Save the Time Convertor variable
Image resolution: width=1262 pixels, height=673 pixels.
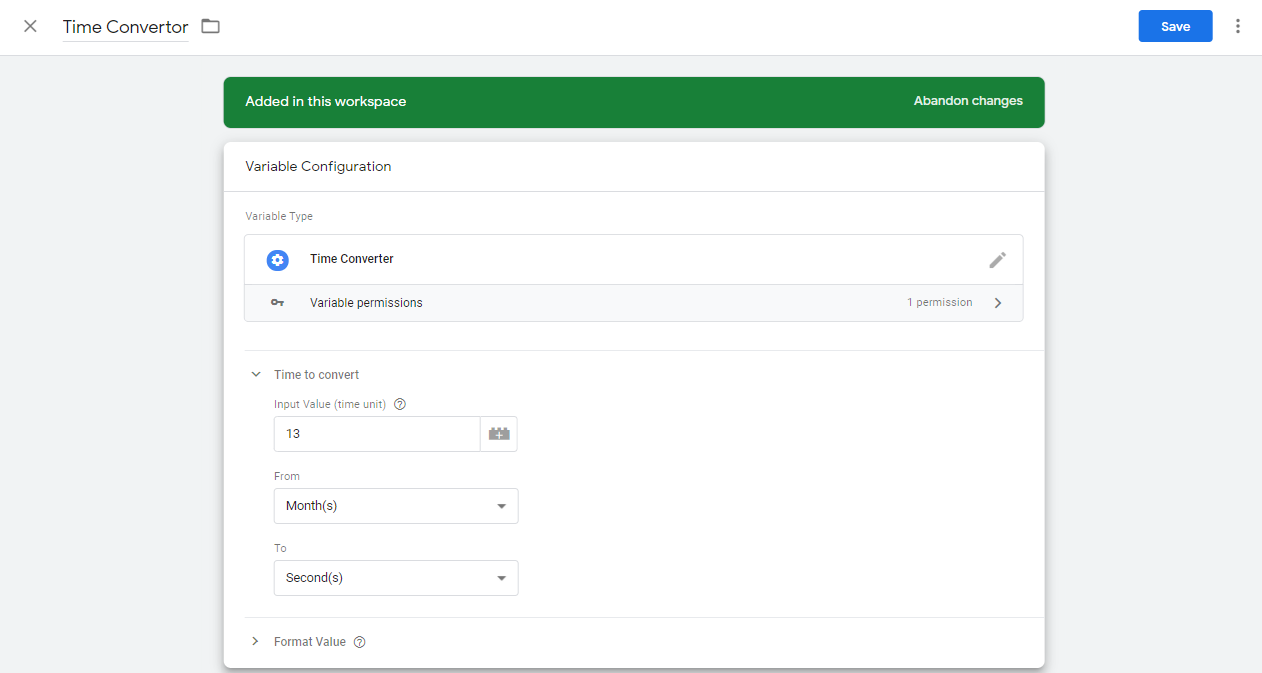coord(1175,26)
